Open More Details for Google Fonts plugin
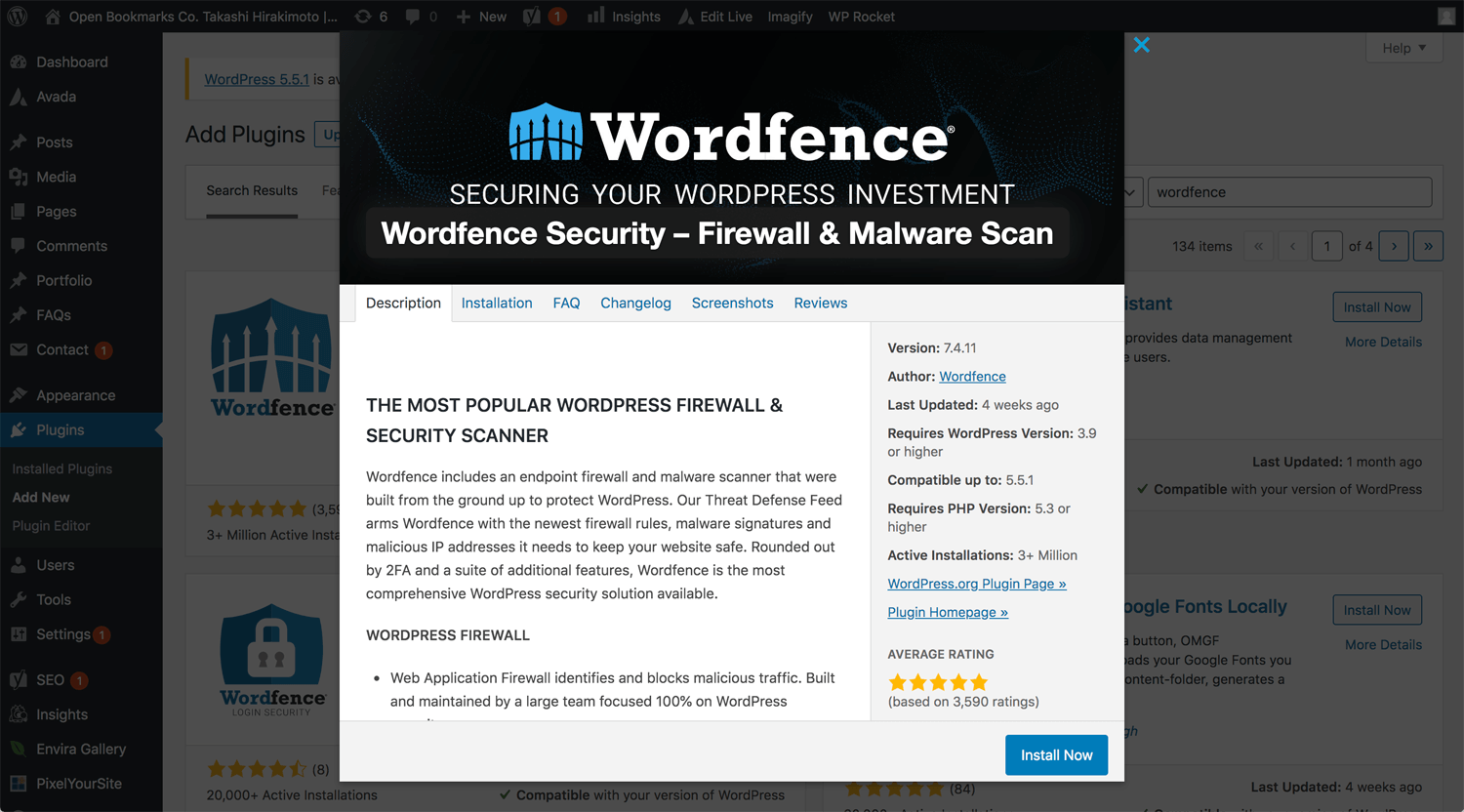Image resolution: width=1464 pixels, height=812 pixels. tap(1383, 645)
